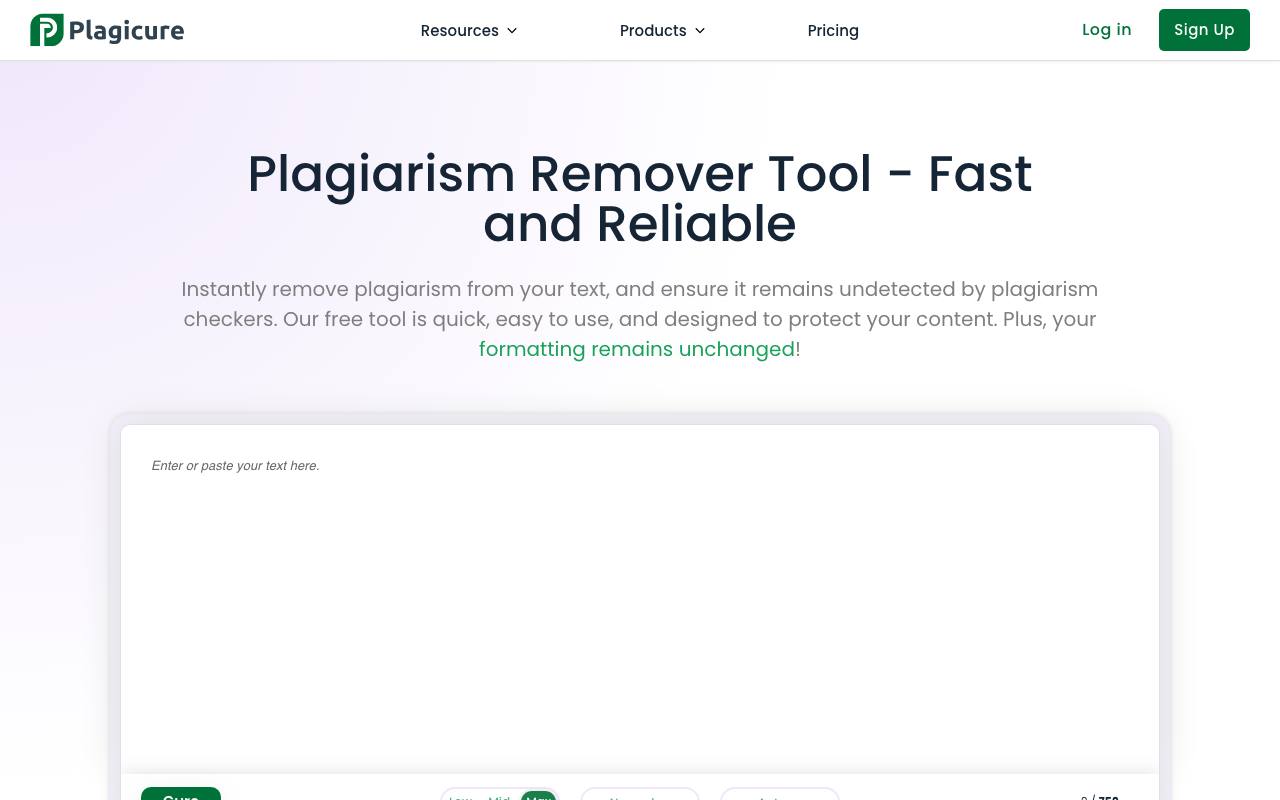Expand the chevron beside Products
1280x800 pixels.
click(700, 31)
